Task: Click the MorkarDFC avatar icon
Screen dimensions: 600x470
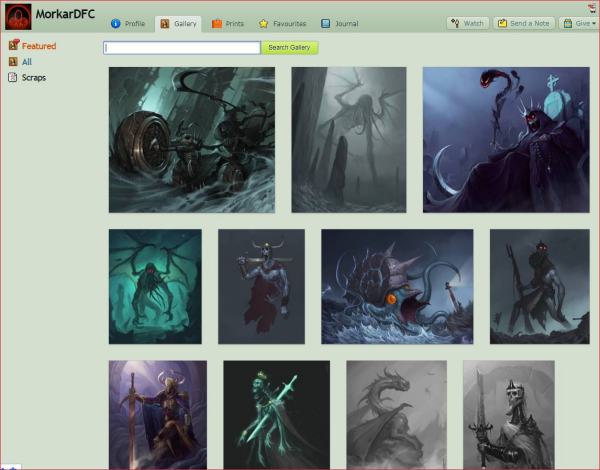Action: [x=18, y=16]
